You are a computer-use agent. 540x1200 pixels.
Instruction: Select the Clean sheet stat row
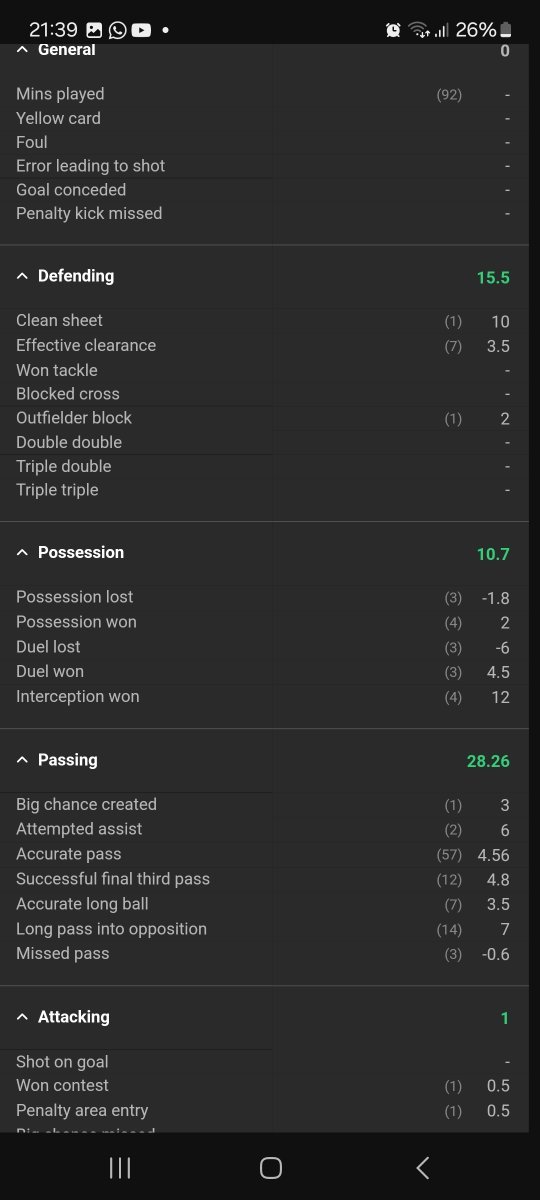(264, 321)
